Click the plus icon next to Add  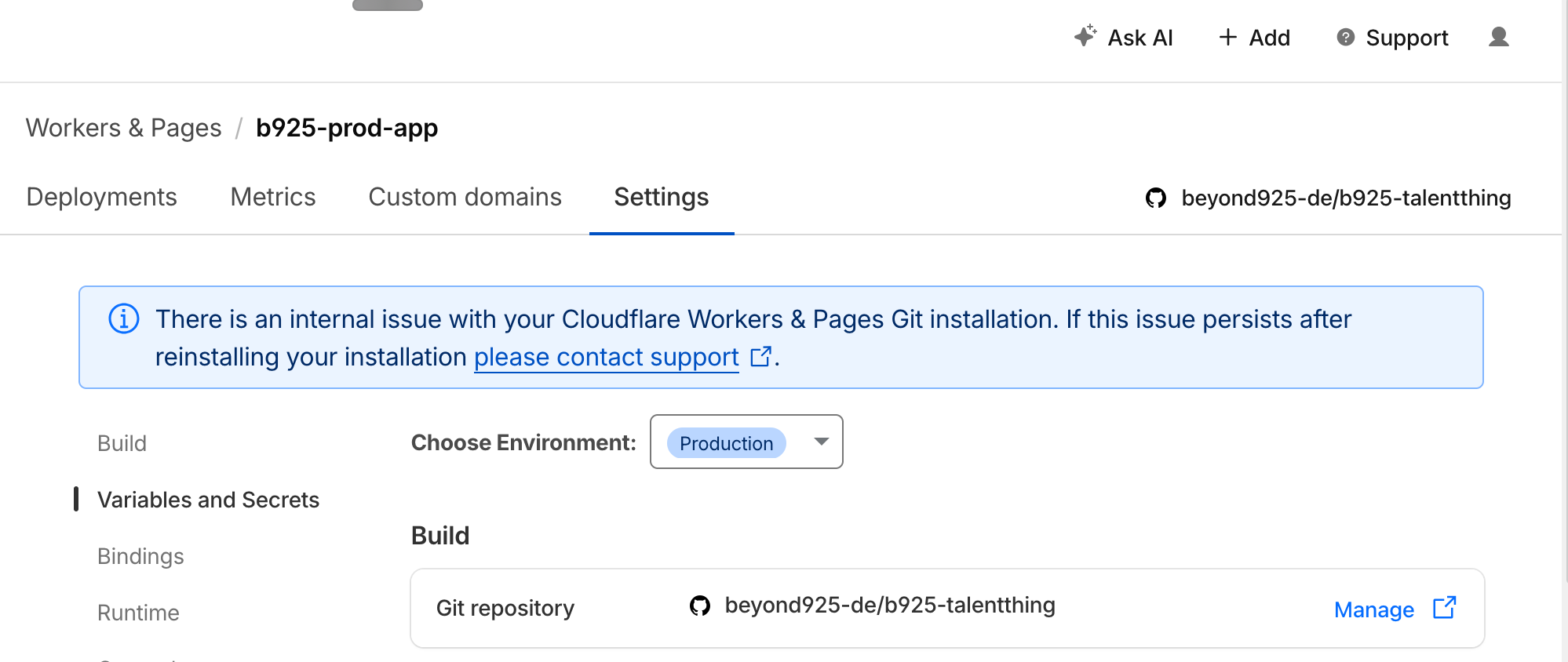click(1227, 37)
